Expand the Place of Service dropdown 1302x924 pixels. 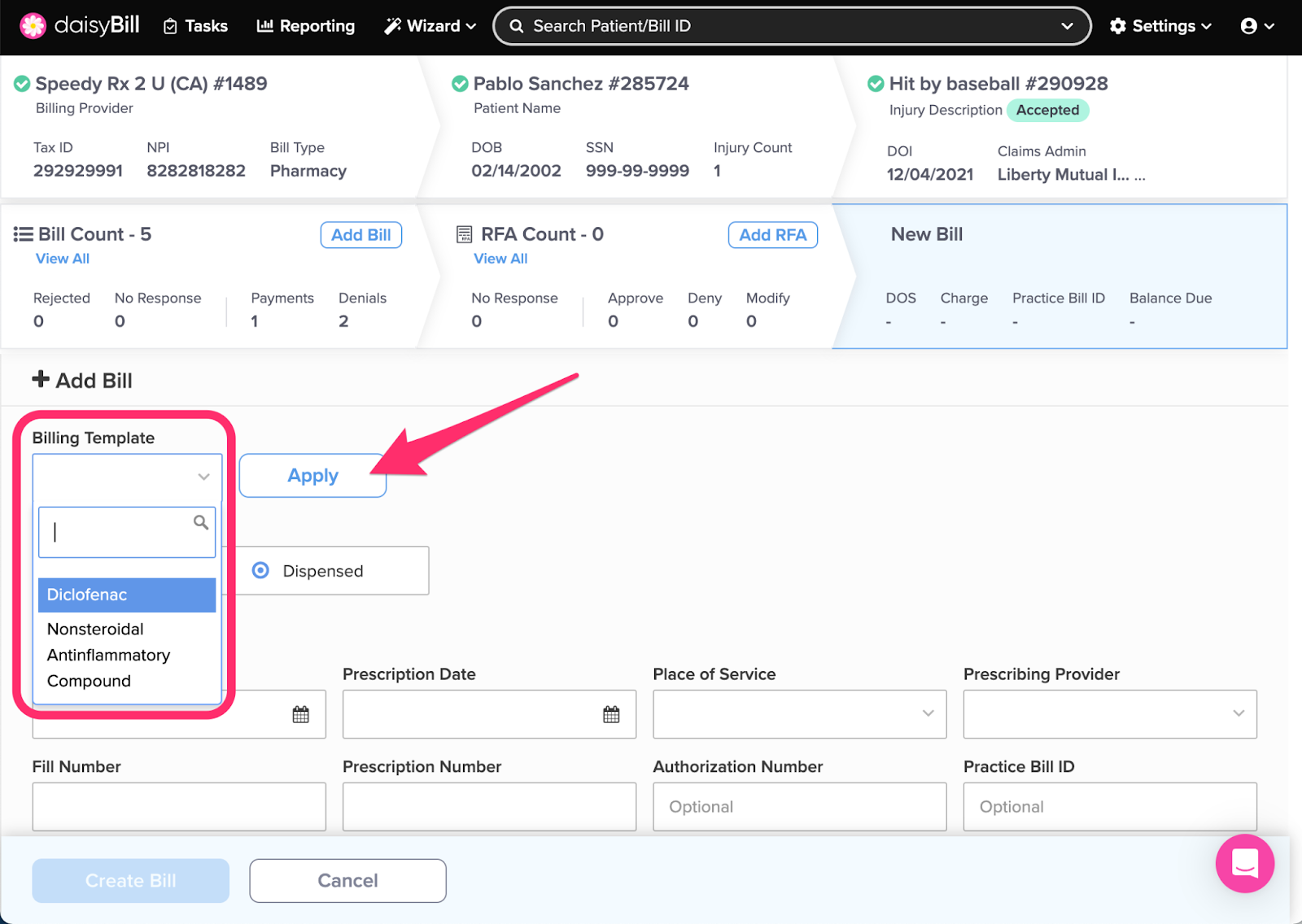click(928, 713)
